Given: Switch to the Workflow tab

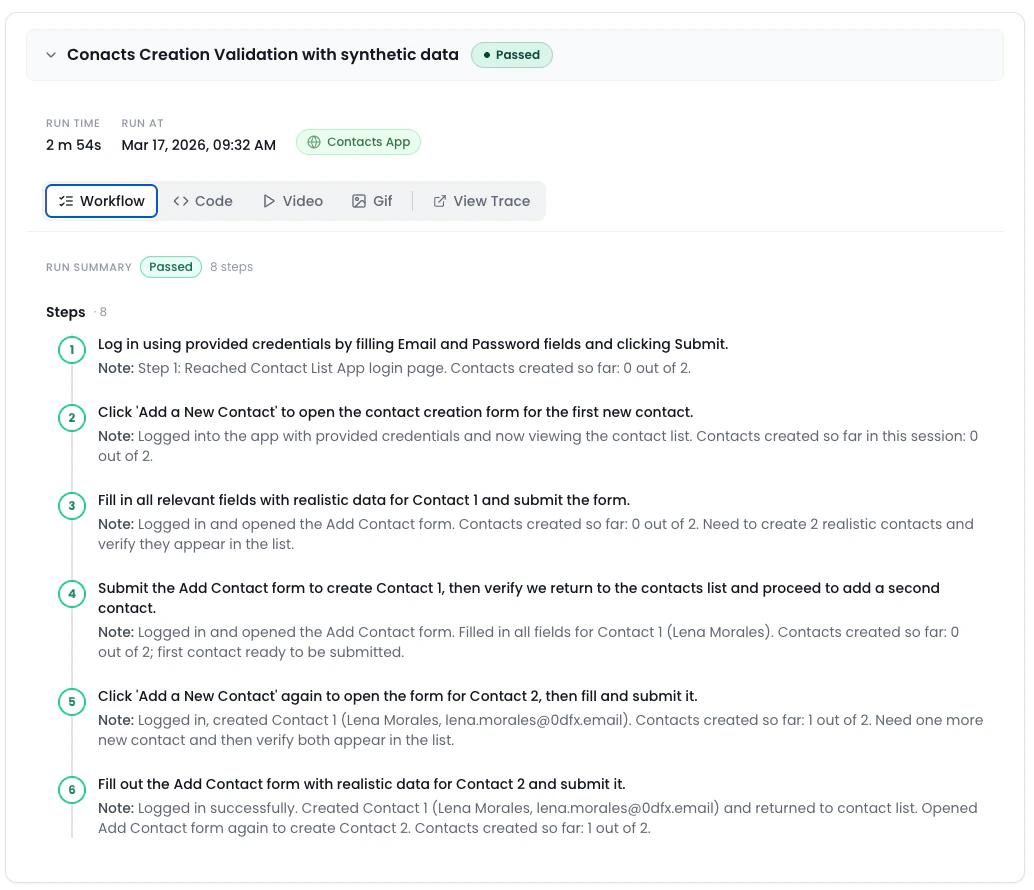Looking at the screenshot, I should coord(101,201).
